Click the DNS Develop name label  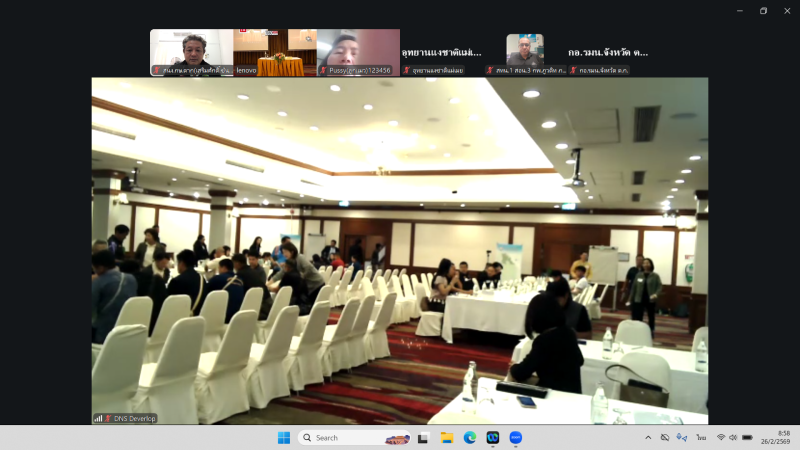coord(135,418)
